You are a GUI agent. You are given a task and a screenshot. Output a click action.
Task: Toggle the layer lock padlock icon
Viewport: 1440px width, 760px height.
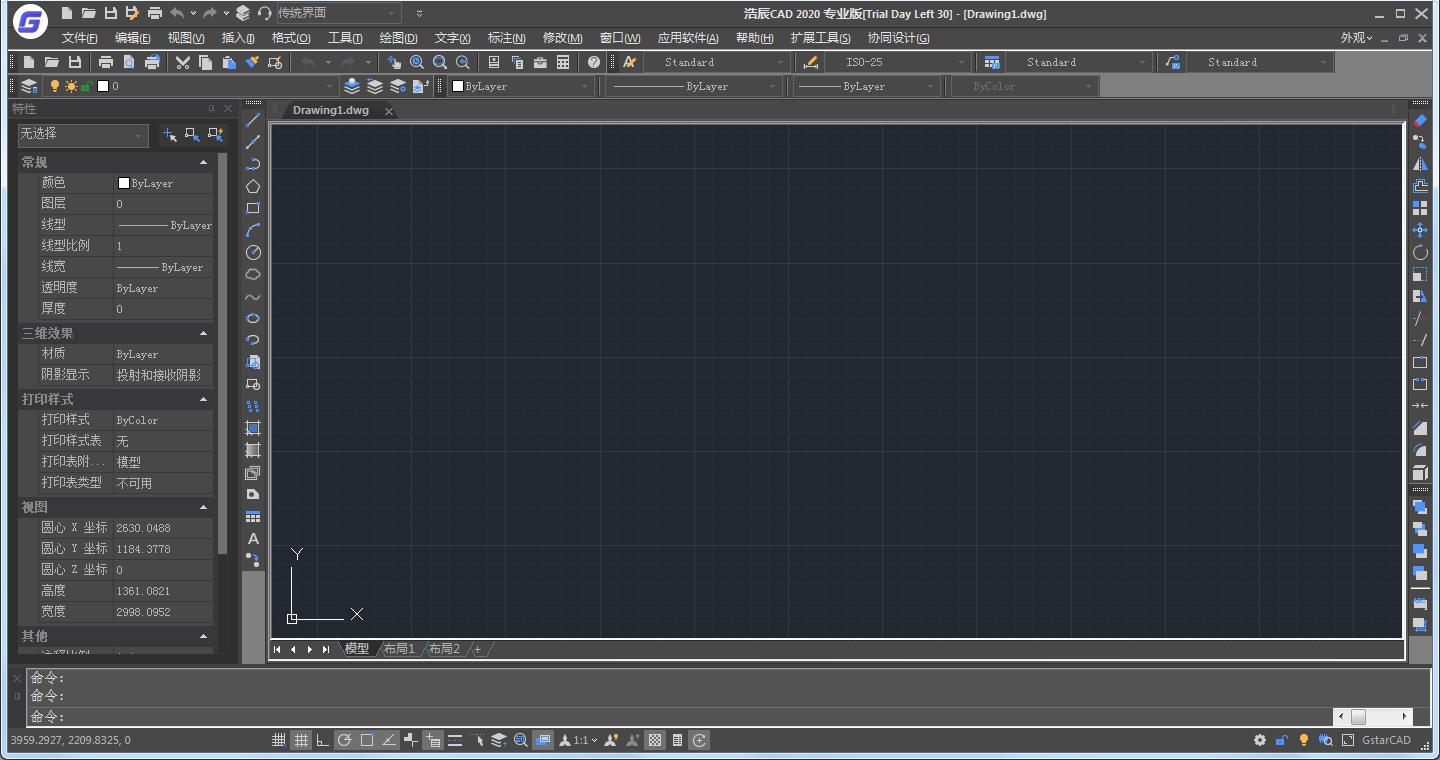[88, 86]
